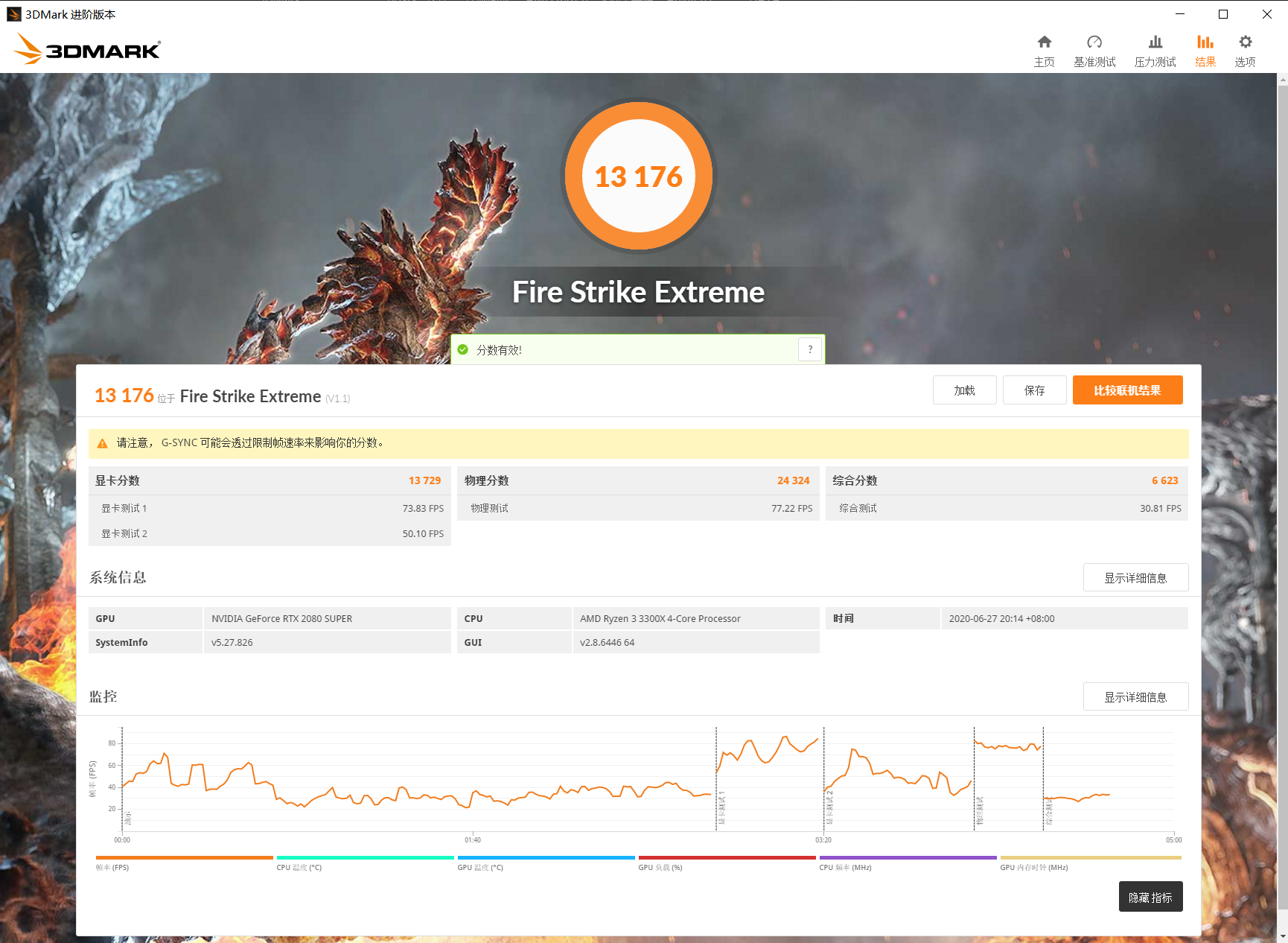This screenshot has height=943, width=1288.
Task: Maximize the 3DMark window
Action: point(1223,14)
